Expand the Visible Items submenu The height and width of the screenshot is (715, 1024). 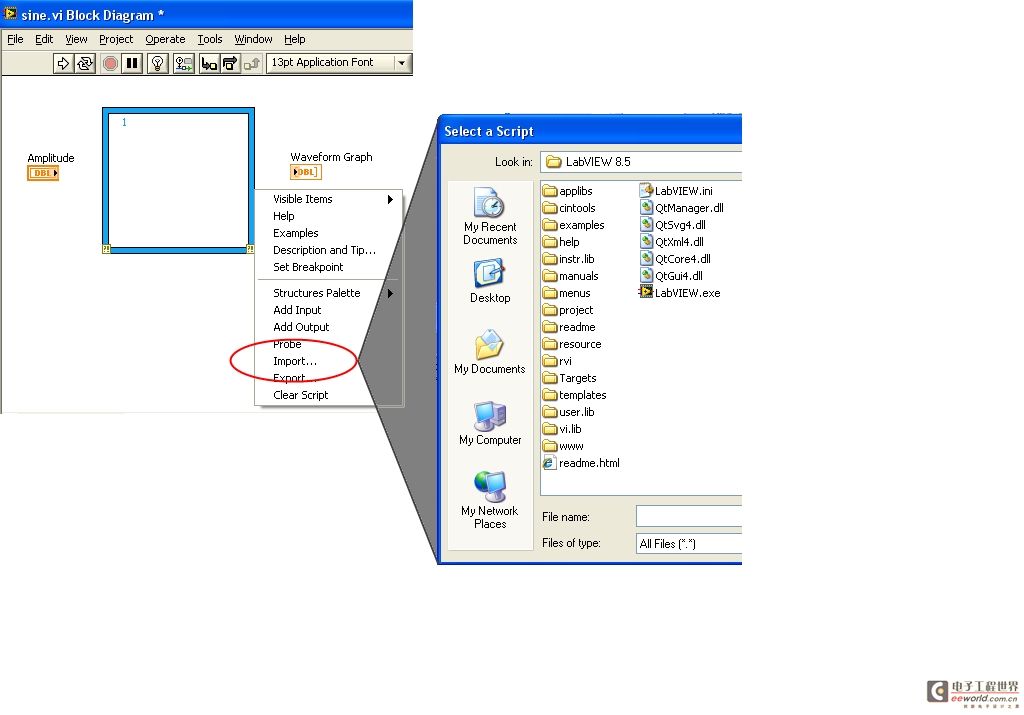328,199
